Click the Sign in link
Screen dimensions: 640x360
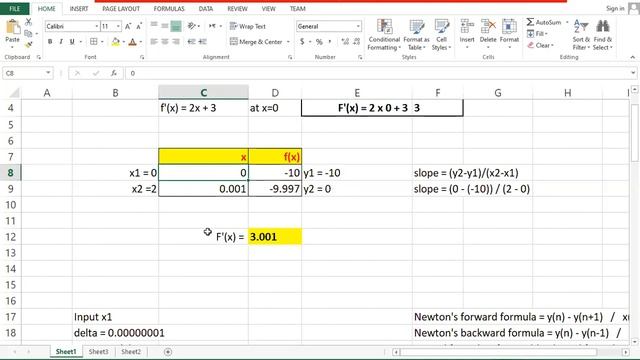tap(615, 8)
